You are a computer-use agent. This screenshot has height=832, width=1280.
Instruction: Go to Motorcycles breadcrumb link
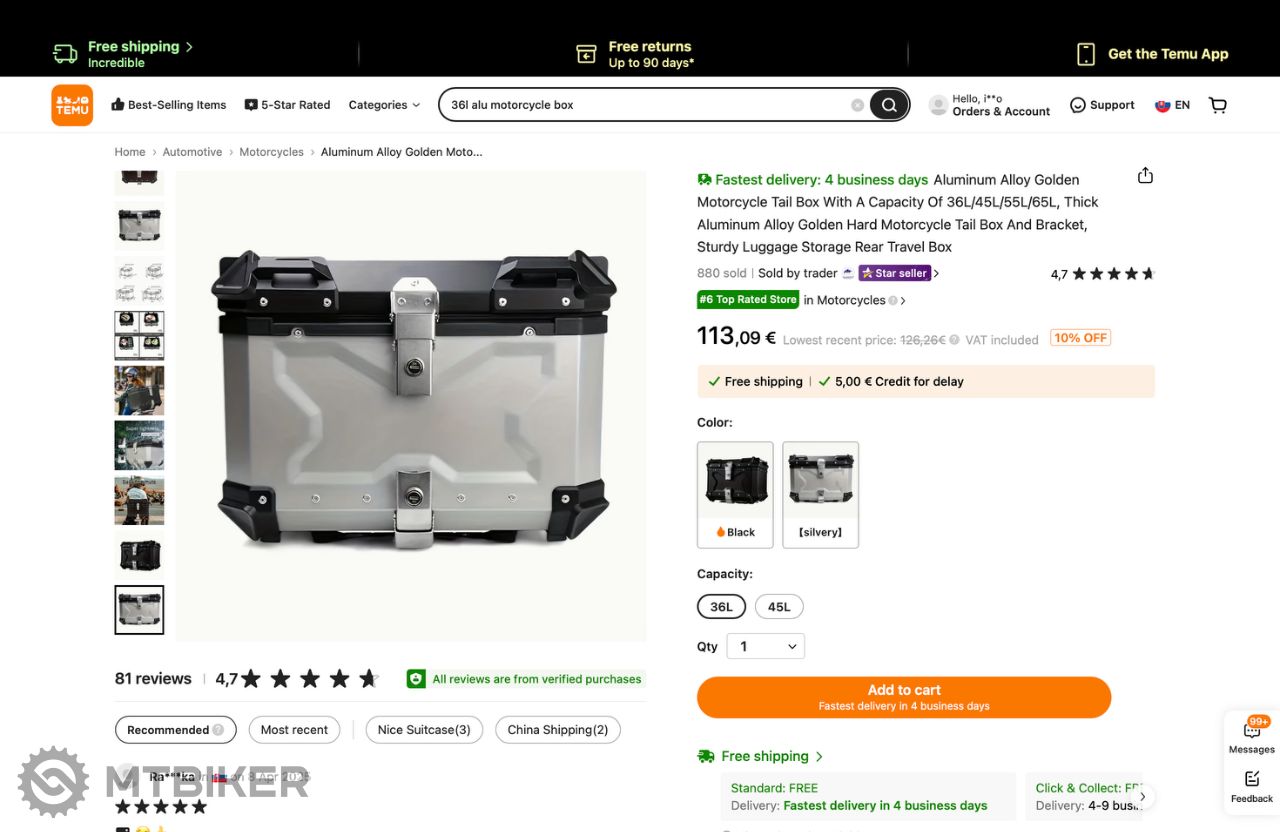tap(271, 152)
